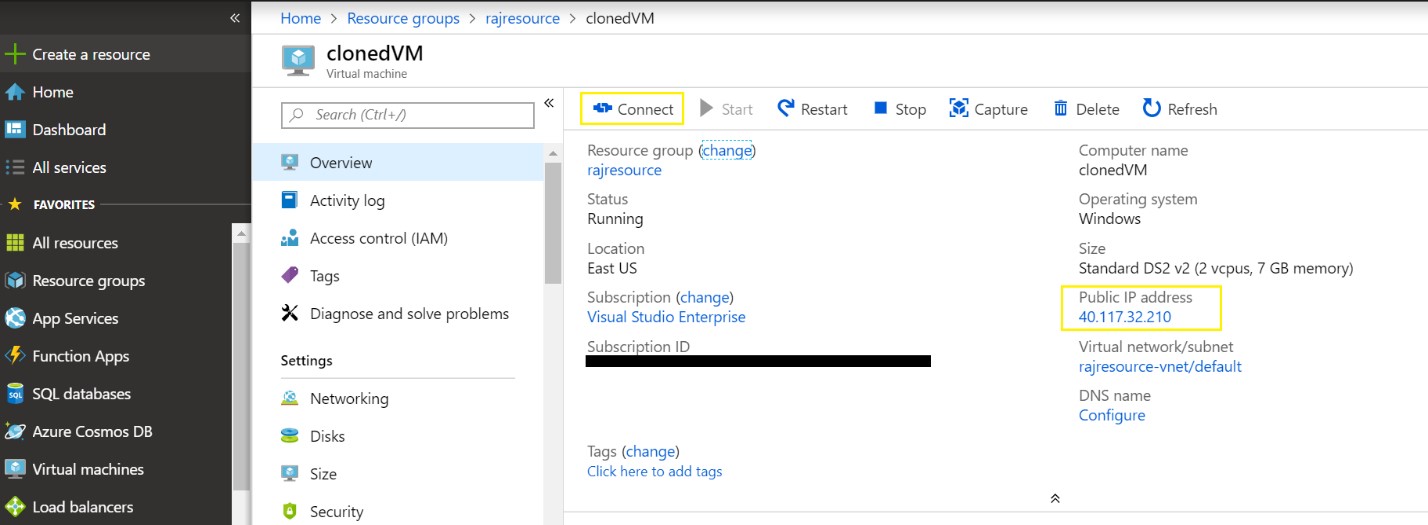Open the Activity log menu item
Image resolution: width=1428 pixels, height=525 pixels.
(347, 201)
